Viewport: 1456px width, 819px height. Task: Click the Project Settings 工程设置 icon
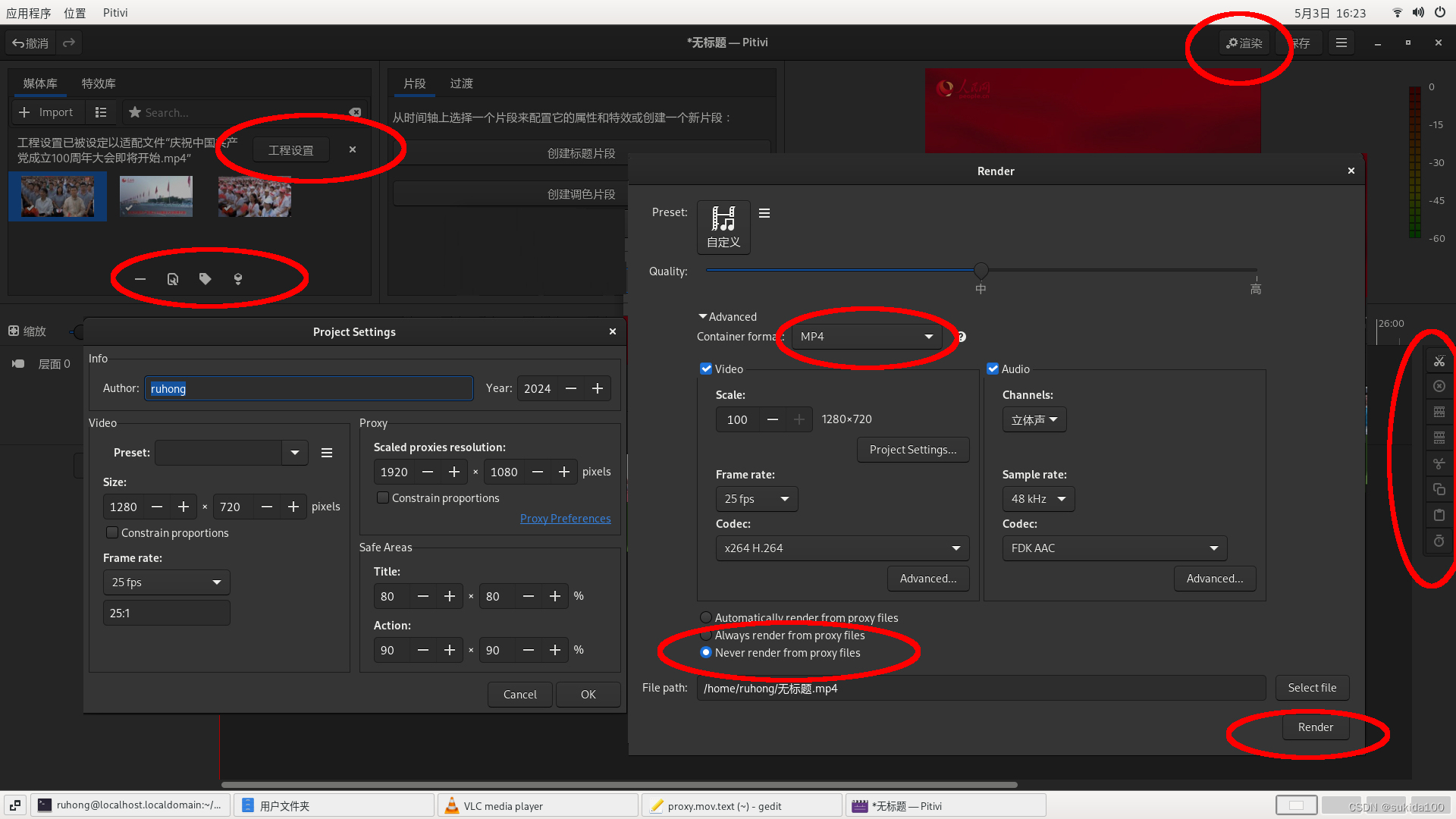(x=290, y=149)
